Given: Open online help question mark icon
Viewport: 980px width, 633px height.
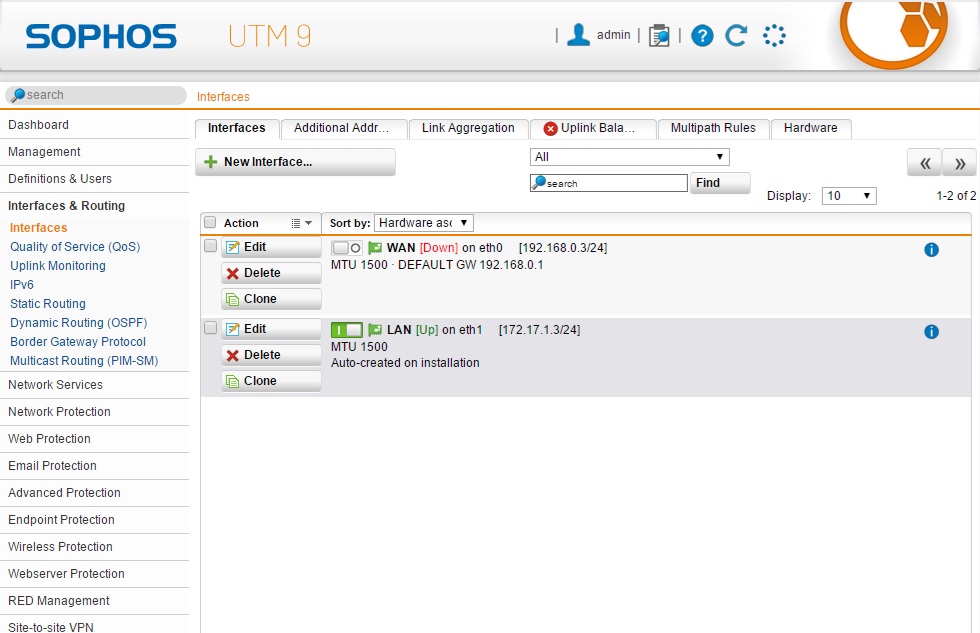Looking at the screenshot, I should (x=702, y=36).
